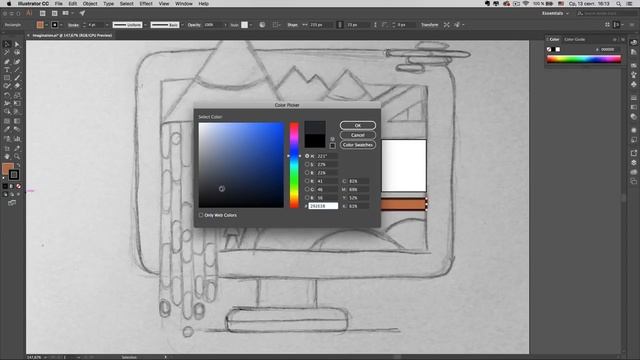Click the Apple menu icon
640x360 pixels.
pyautogui.click(x=9, y=4)
